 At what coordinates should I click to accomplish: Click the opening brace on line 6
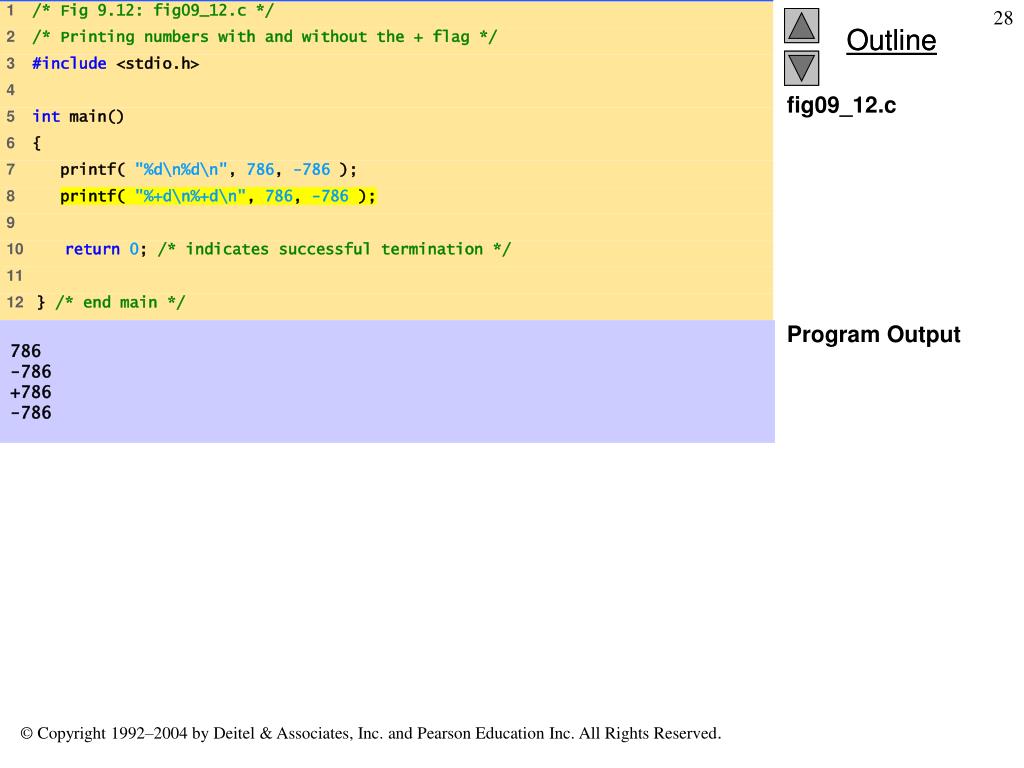37,143
